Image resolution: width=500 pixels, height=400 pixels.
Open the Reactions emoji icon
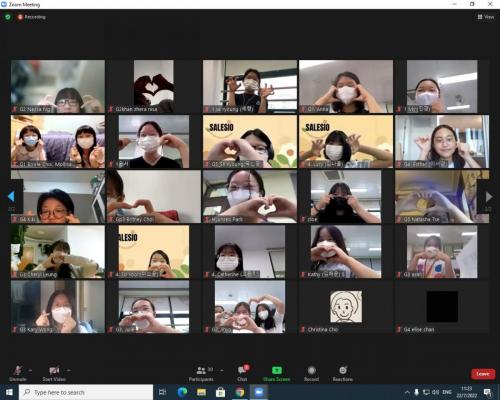[x=343, y=370]
